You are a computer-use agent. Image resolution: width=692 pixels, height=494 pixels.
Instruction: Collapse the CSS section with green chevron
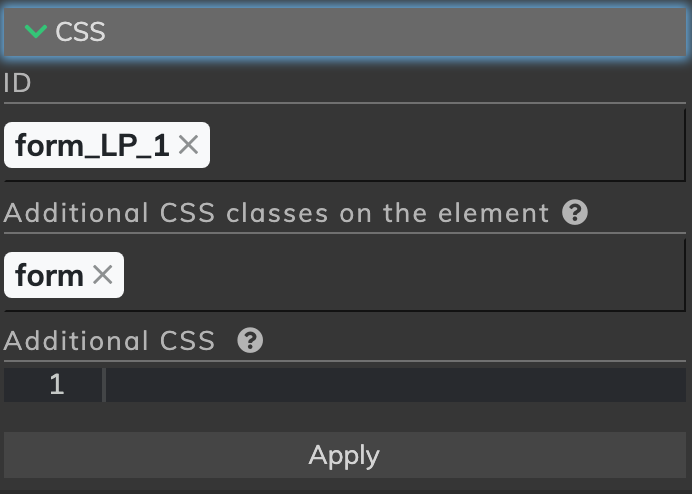coord(36,31)
